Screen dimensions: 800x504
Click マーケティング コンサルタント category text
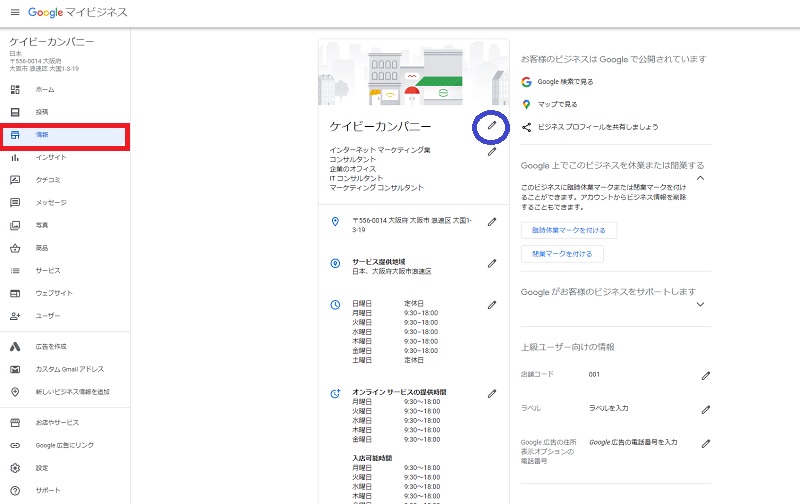pyautogui.click(x=377, y=188)
